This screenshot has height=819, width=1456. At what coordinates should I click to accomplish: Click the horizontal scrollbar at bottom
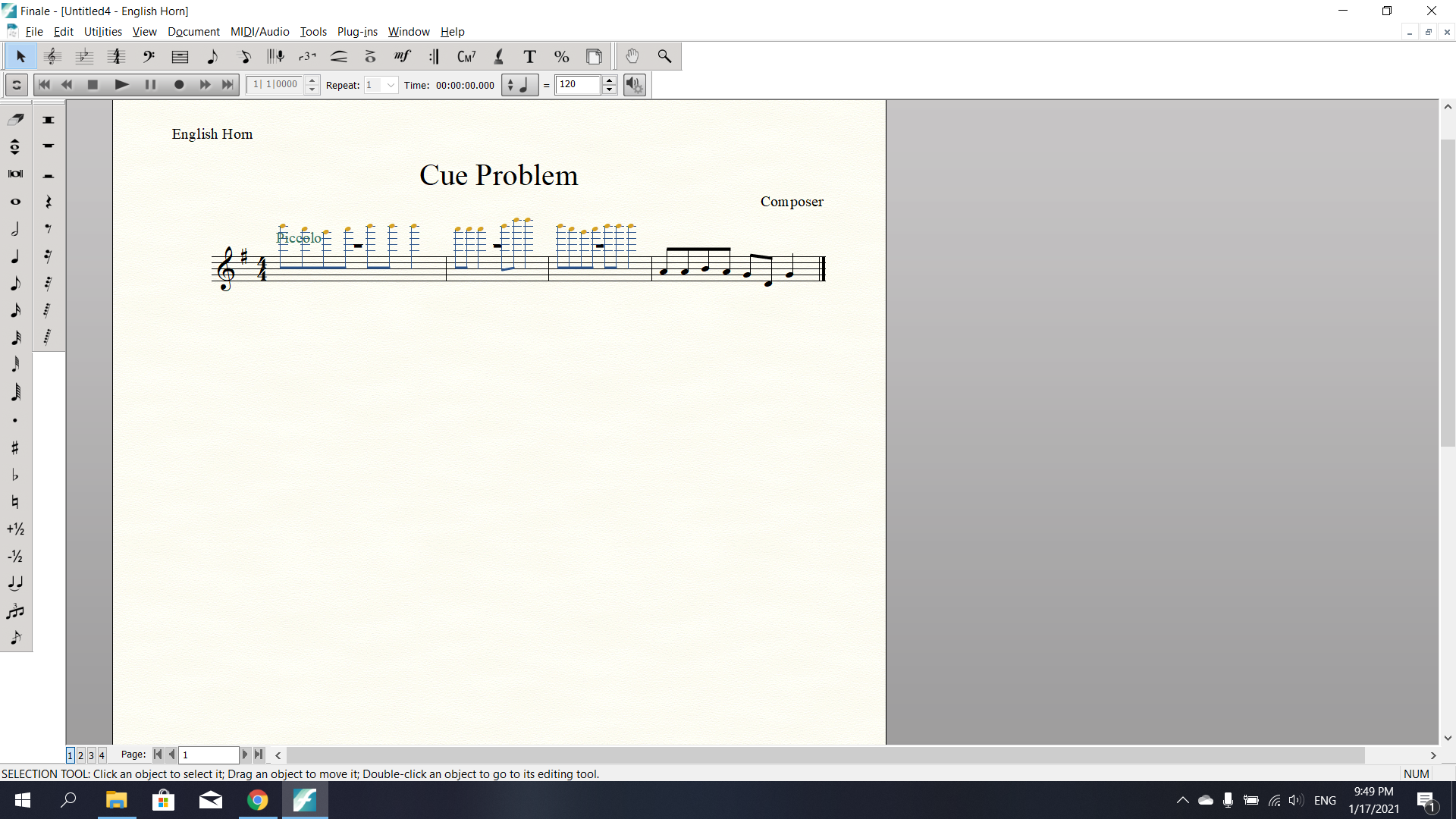(825, 755)
